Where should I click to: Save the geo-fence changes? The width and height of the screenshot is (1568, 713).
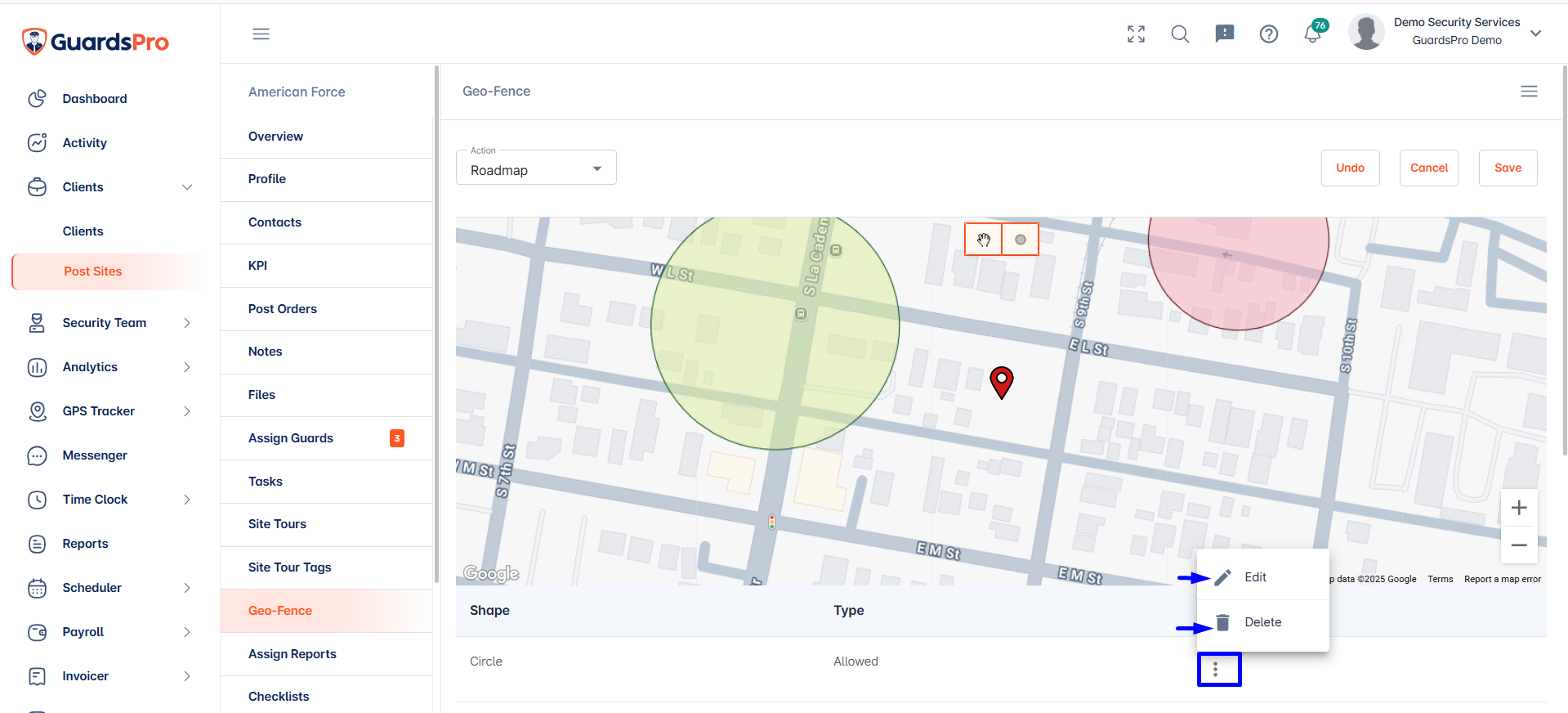click(1508, 168)
